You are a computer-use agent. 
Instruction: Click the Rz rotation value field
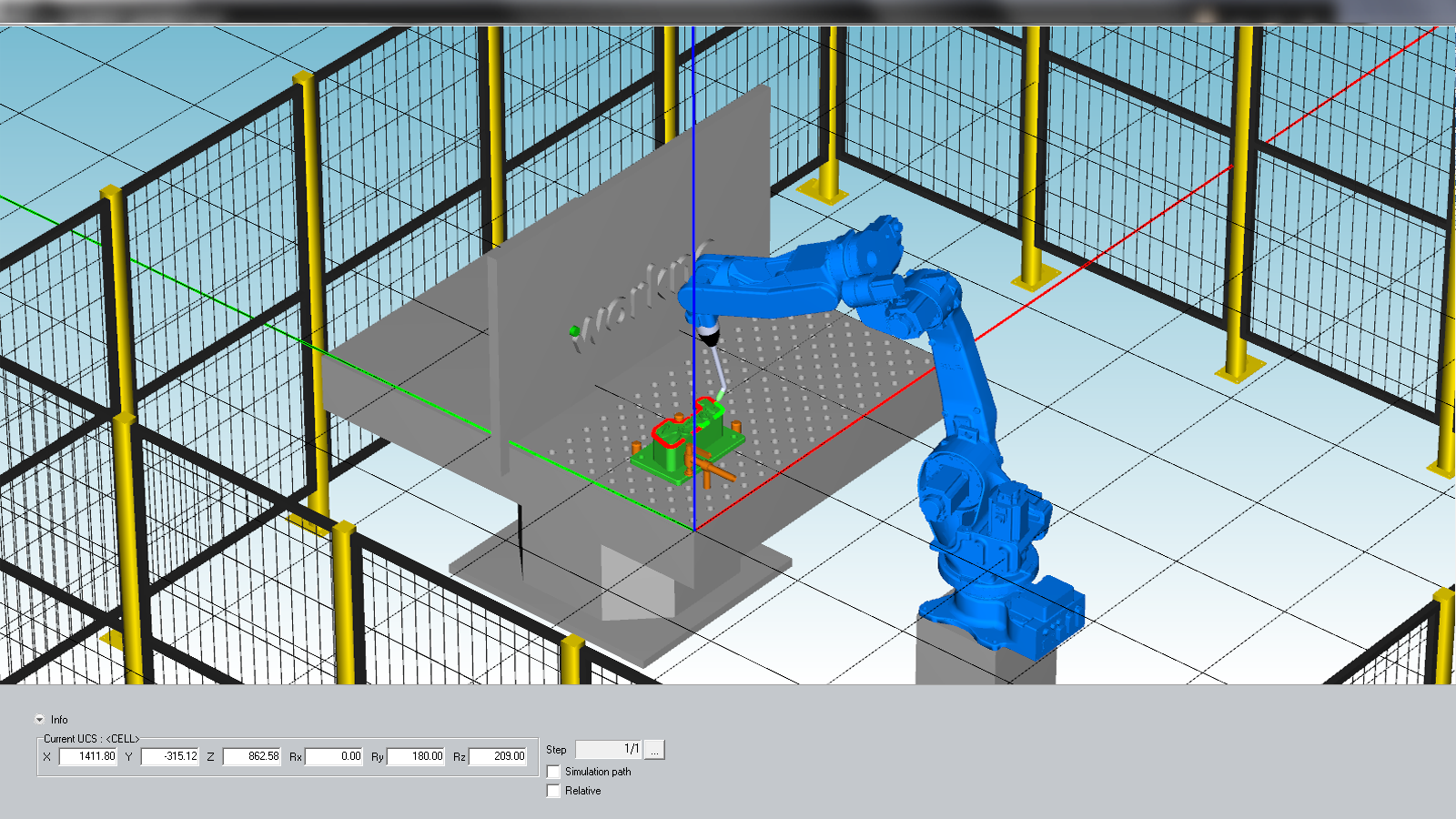498,756
